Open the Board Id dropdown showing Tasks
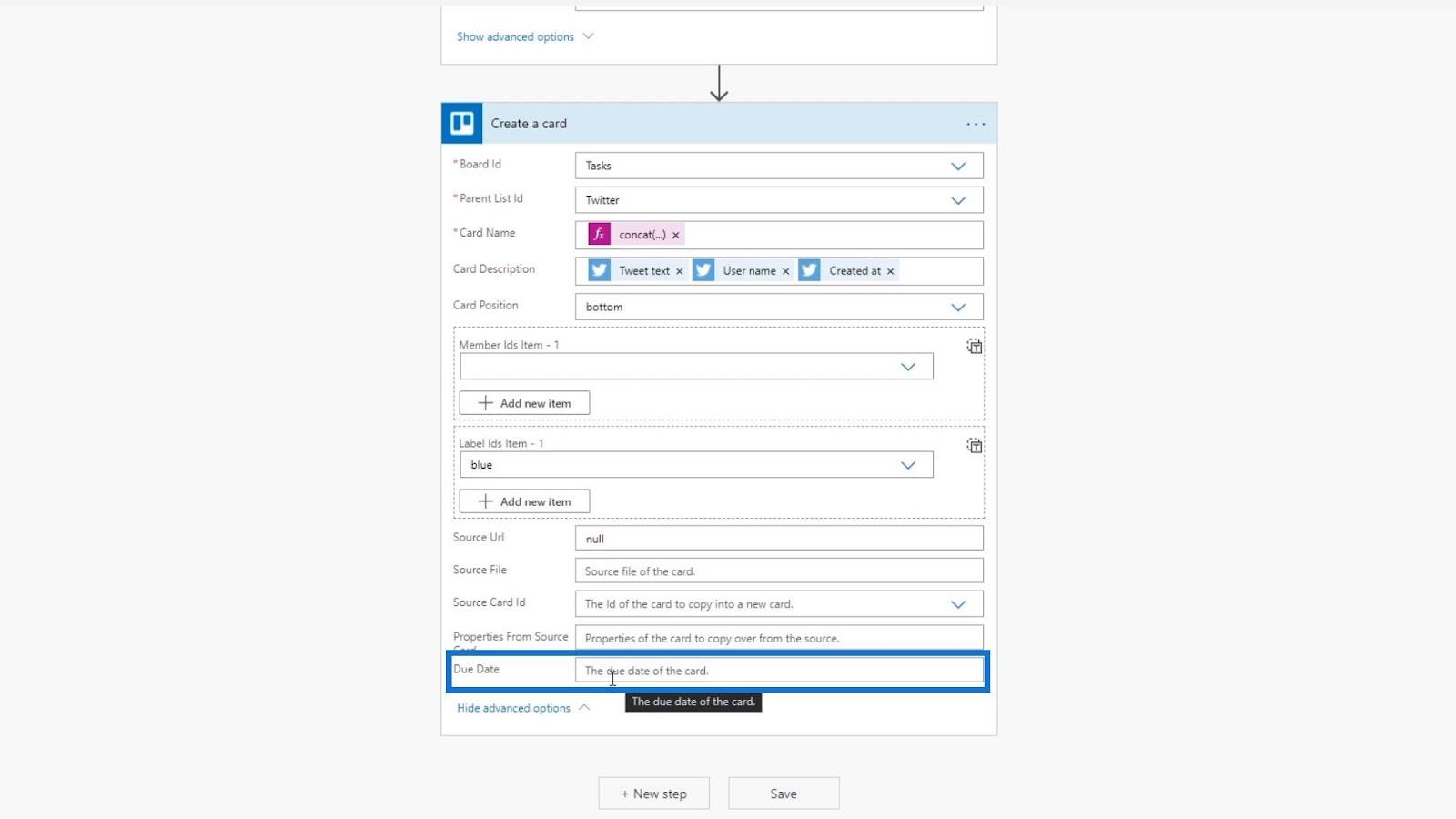 pyautogui.click(x=779, y=166)
